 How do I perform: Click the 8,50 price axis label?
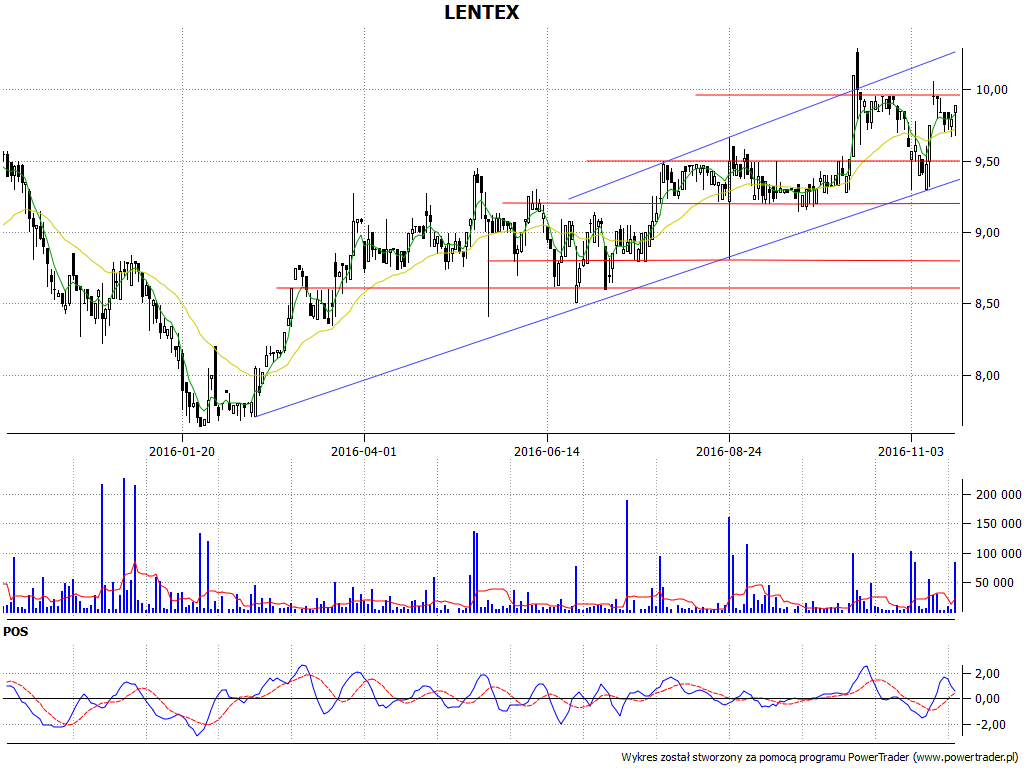[x=987, y=304]
